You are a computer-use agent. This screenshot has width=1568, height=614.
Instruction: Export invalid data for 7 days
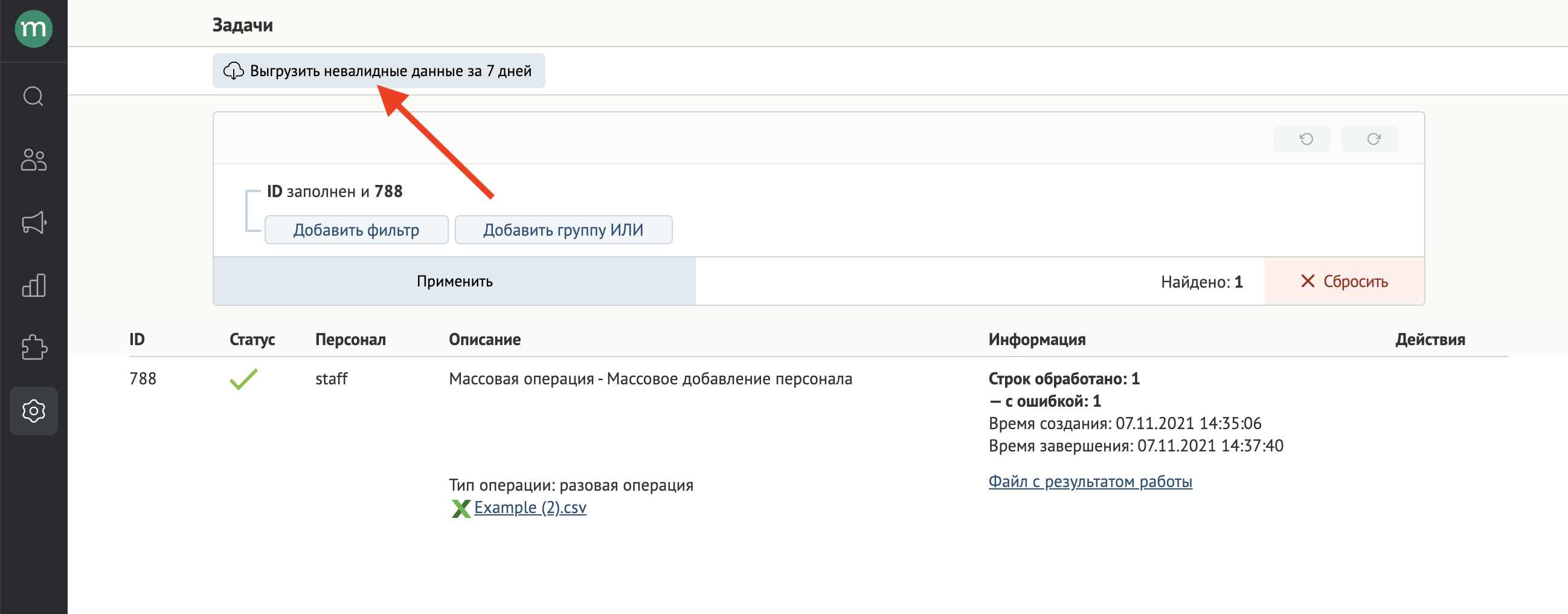coord(379,71)
